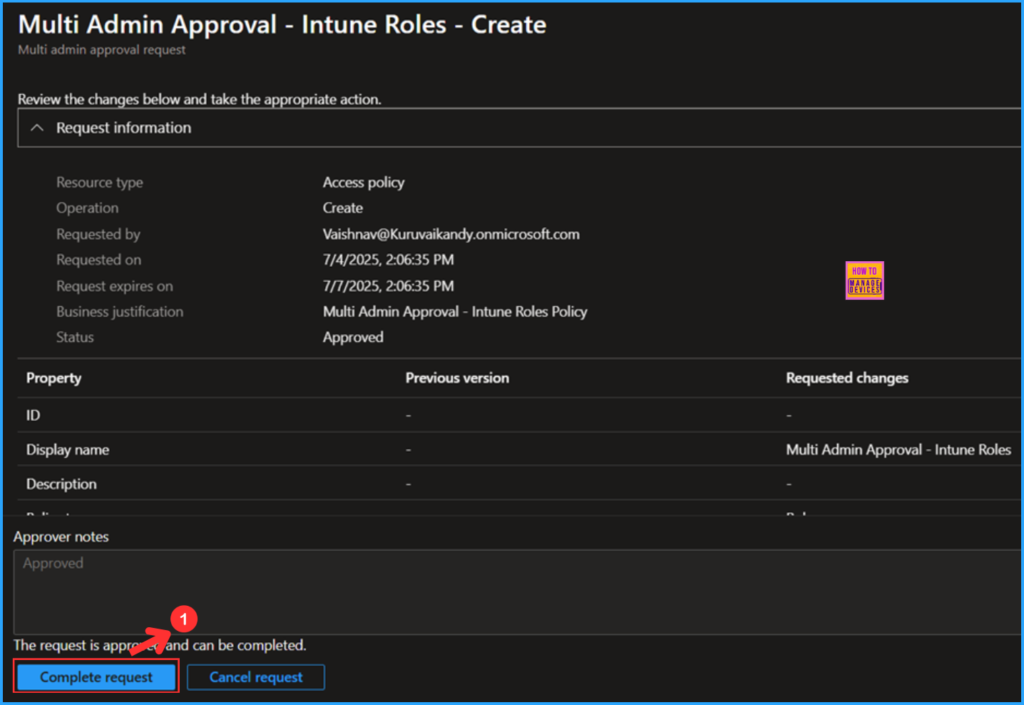Image resolution: width=1024 pixels, height=705 pixels.
Task: Click the Request expires on date 7/7/2025
Action: click(388, 286)
